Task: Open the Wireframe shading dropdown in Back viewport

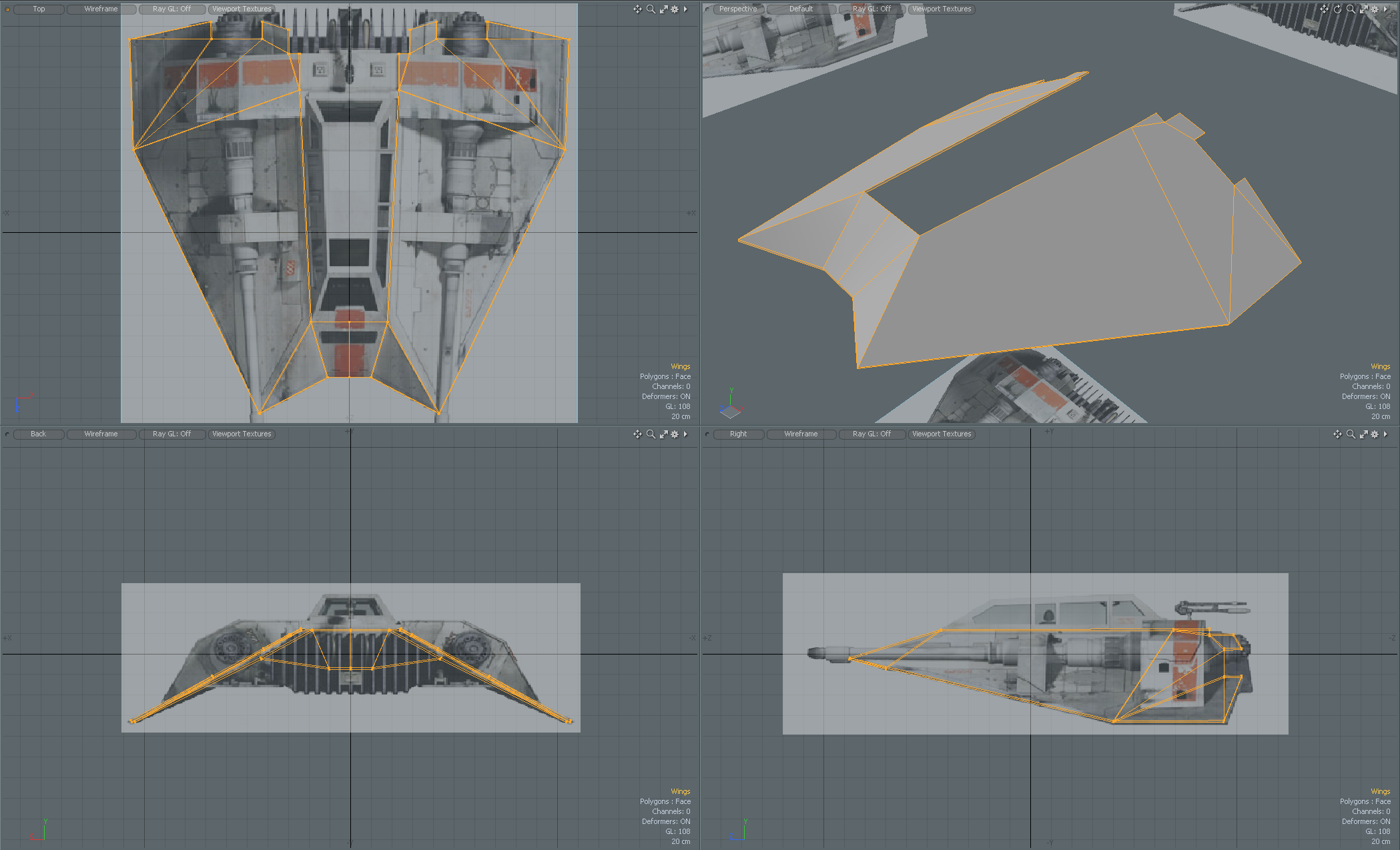Action: pyautogui.click(x=101, y=434)
